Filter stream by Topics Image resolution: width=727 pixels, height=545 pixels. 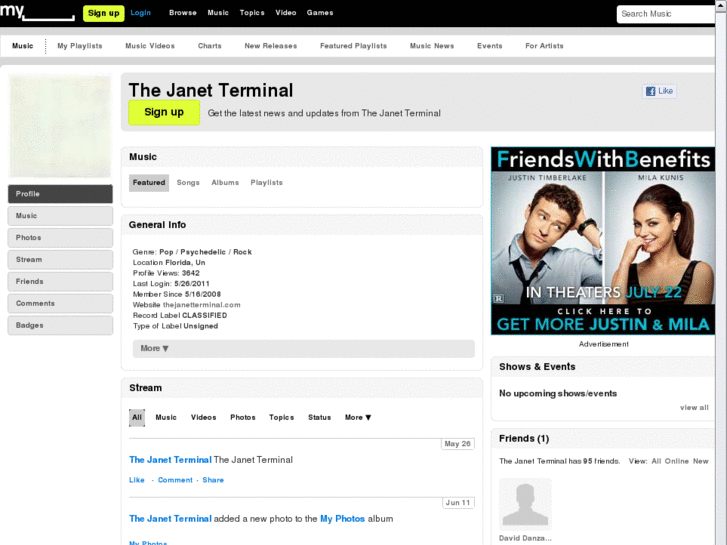coord(281,417)
